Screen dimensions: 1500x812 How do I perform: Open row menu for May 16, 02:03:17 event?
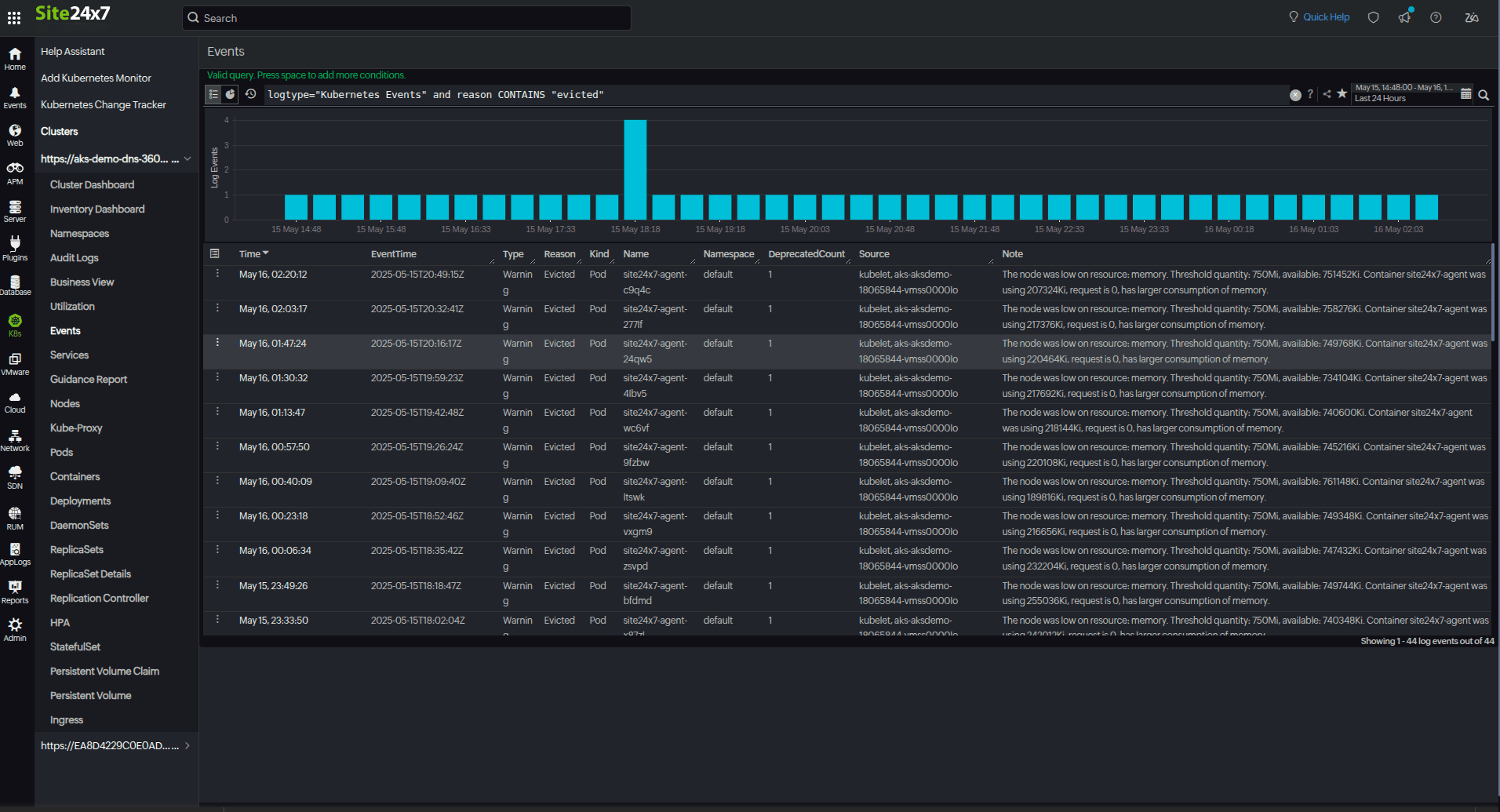tap(217, 308)
